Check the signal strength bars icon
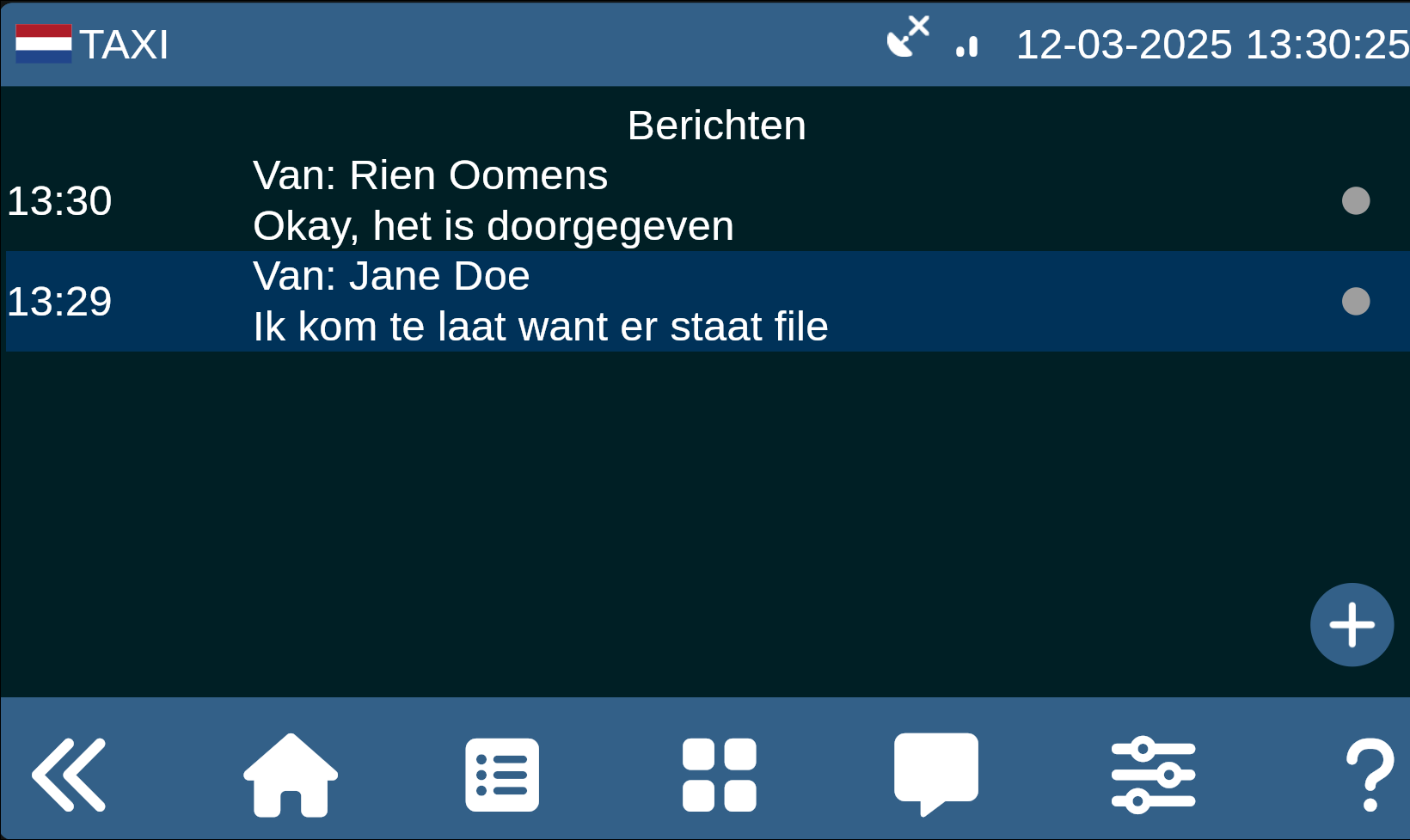Image resolution: width=1410 pixels, height=840 pixels. [x=967, y=46]
